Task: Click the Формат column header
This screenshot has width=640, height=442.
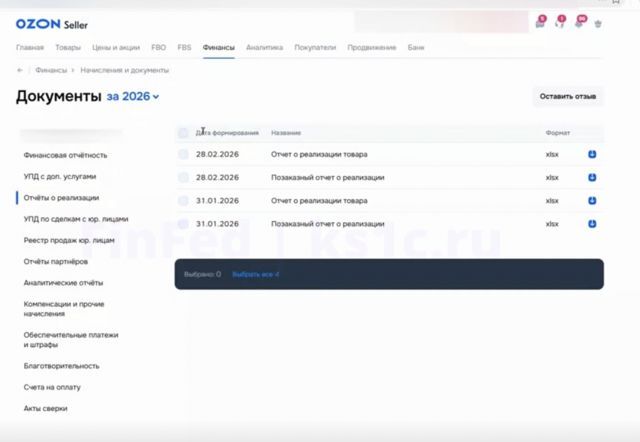Action: pyautogui.click(x=558, y=133)
